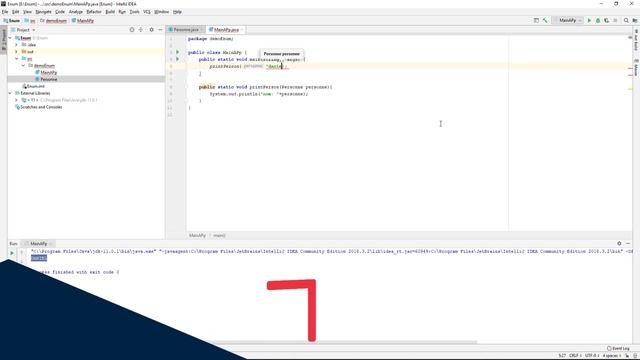Open the Code menu
The image size is (640, 360).
point(60,12)
